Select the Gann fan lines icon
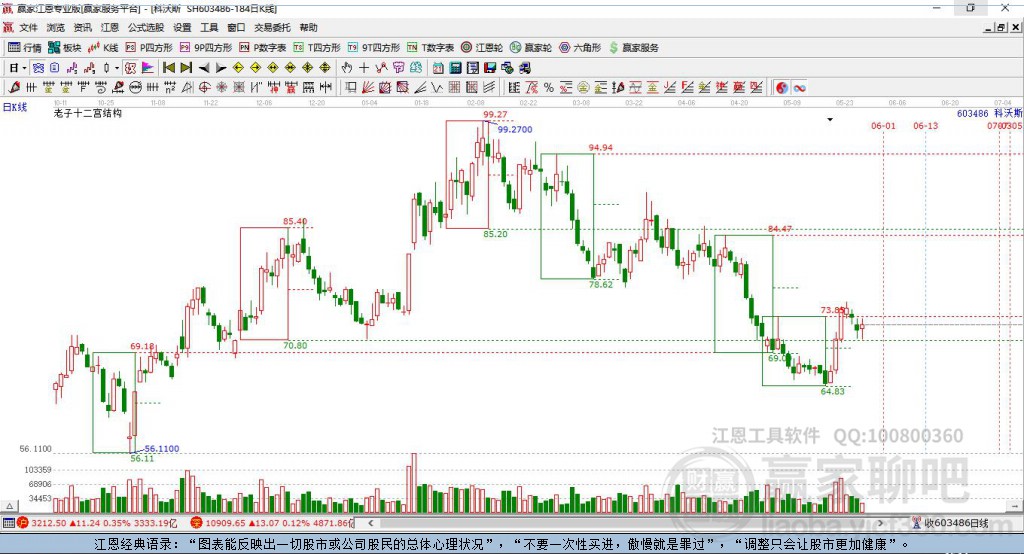This screenshot has height=554, width=1024. (x=369, y=87)
